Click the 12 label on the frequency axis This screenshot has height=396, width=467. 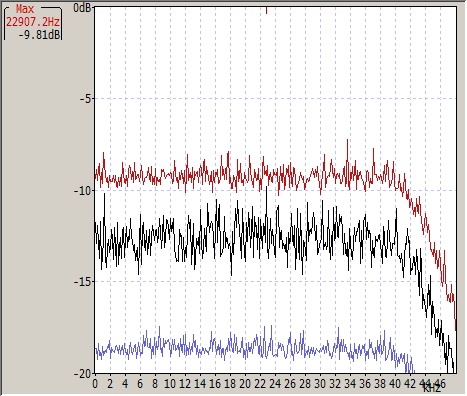[x=185, y=384]
